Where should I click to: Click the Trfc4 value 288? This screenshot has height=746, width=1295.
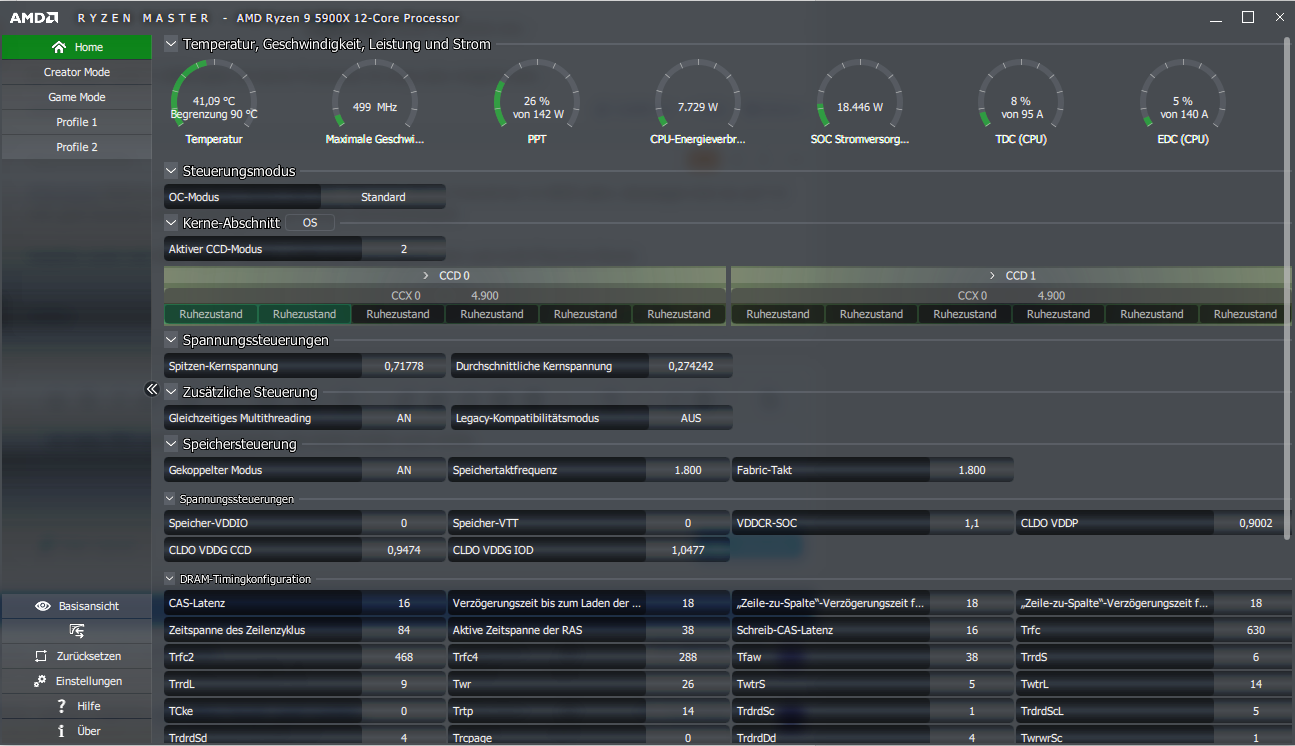688,657
